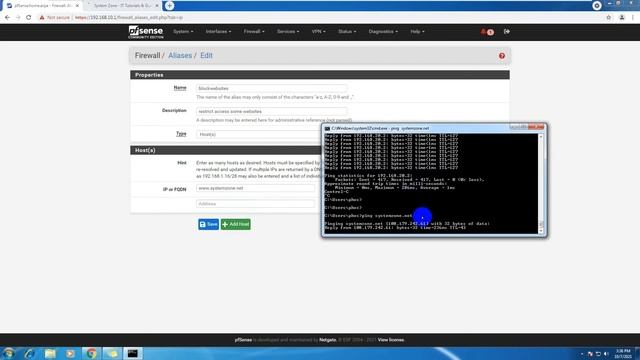Click the Description input field
640x360 pixels.
(272, 111)
